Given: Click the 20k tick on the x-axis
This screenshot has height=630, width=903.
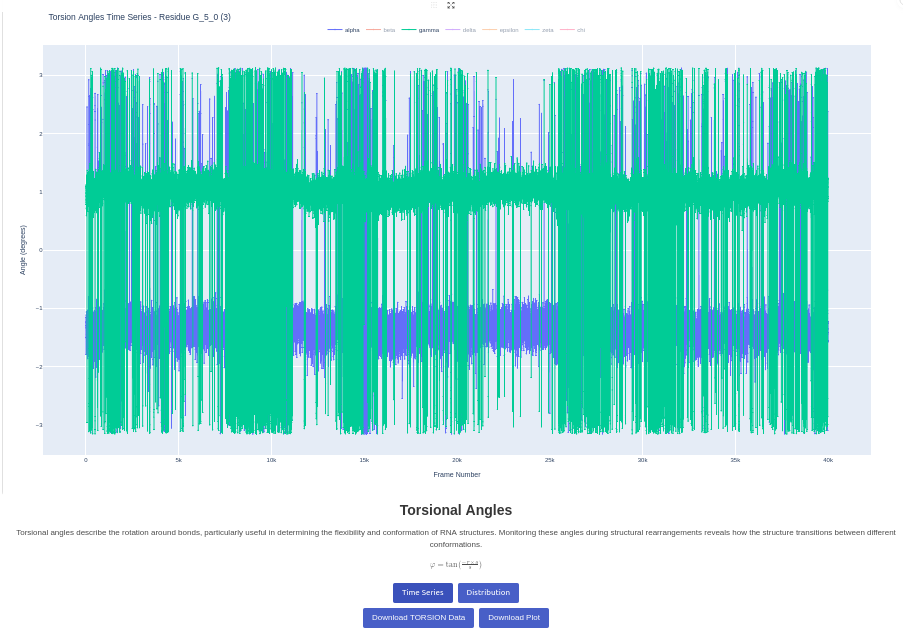Looking at the screenshot, I should click(457, 460).
